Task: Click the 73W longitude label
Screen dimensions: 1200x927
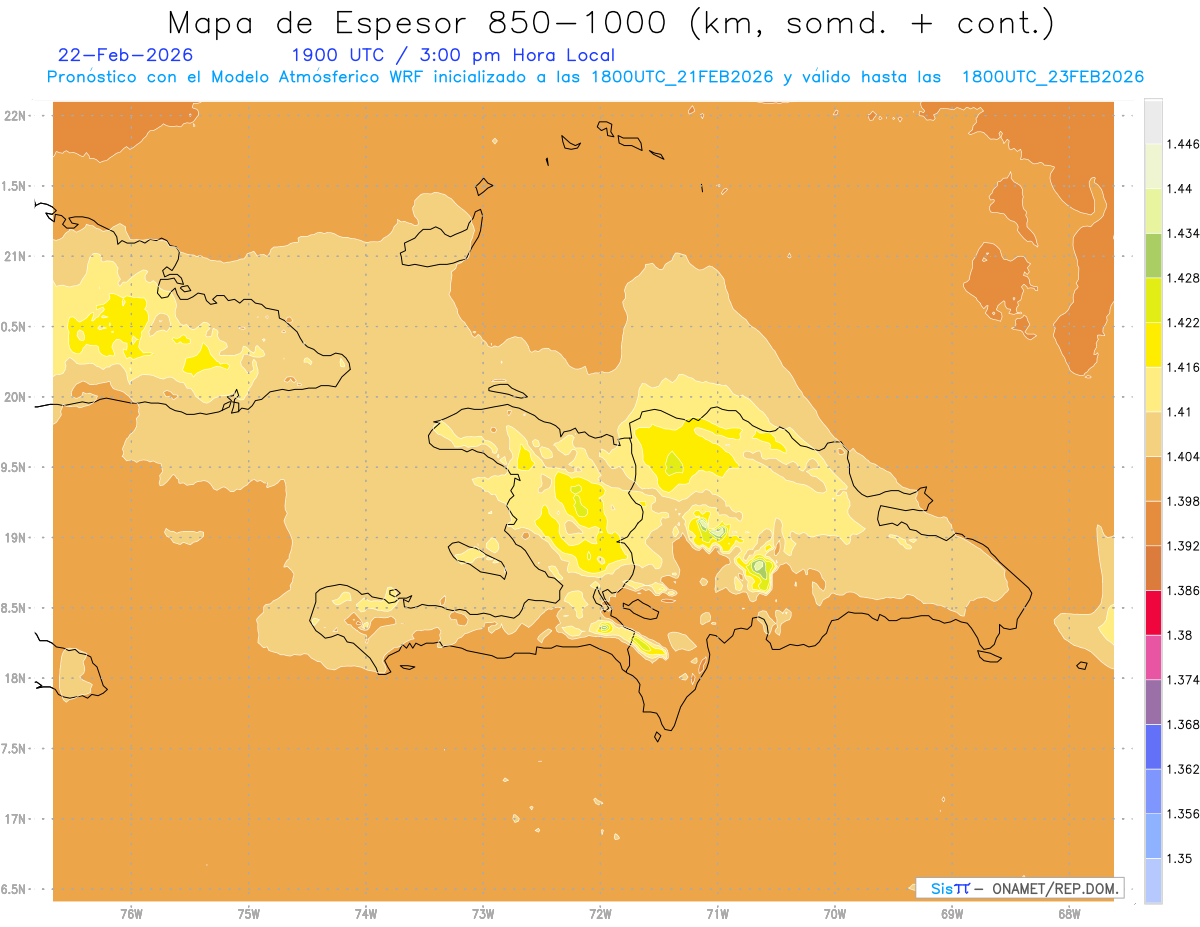Action: coord(483,913)
